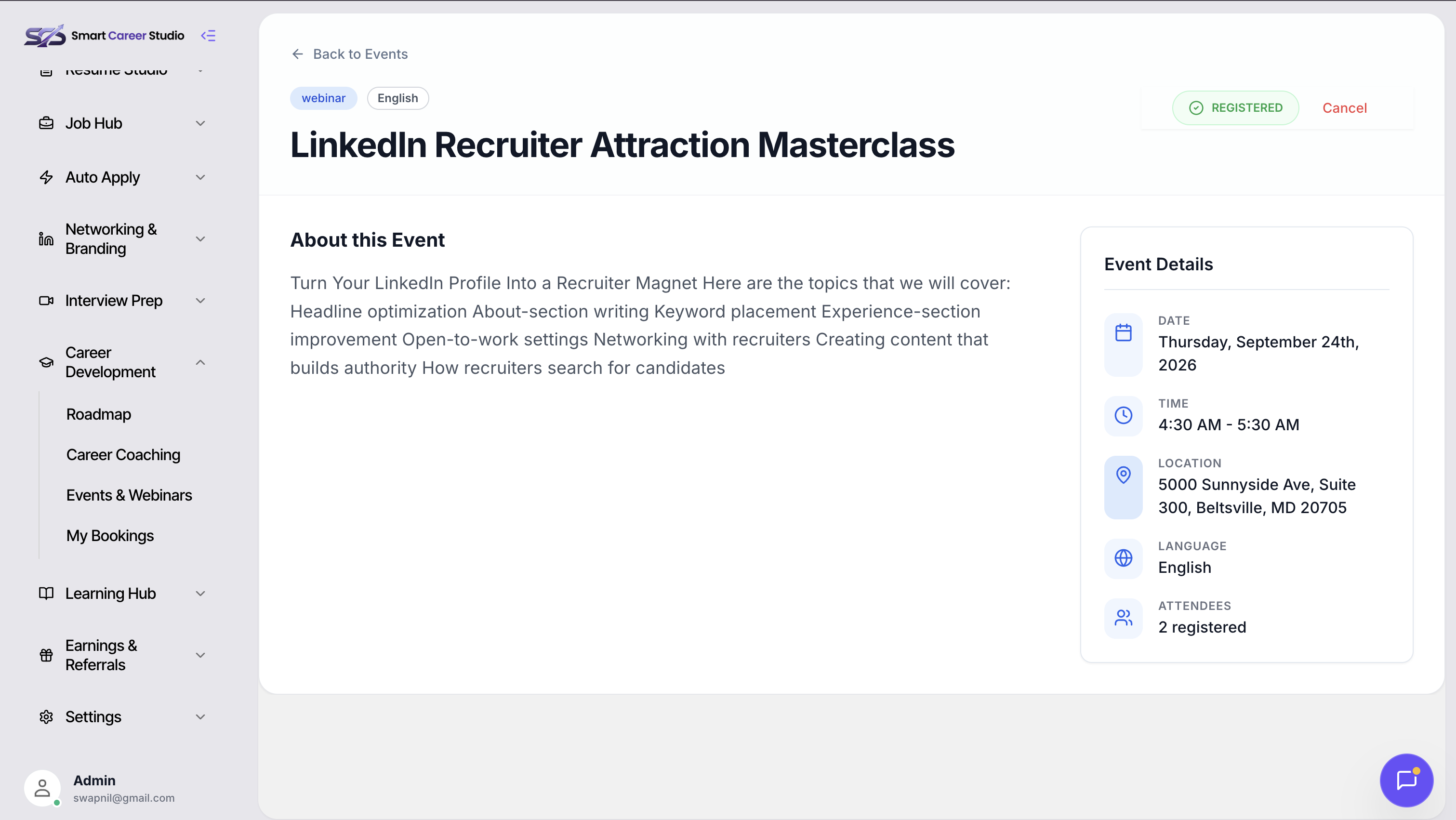
Task: Click the Admin account name
Action: (94, 780)
